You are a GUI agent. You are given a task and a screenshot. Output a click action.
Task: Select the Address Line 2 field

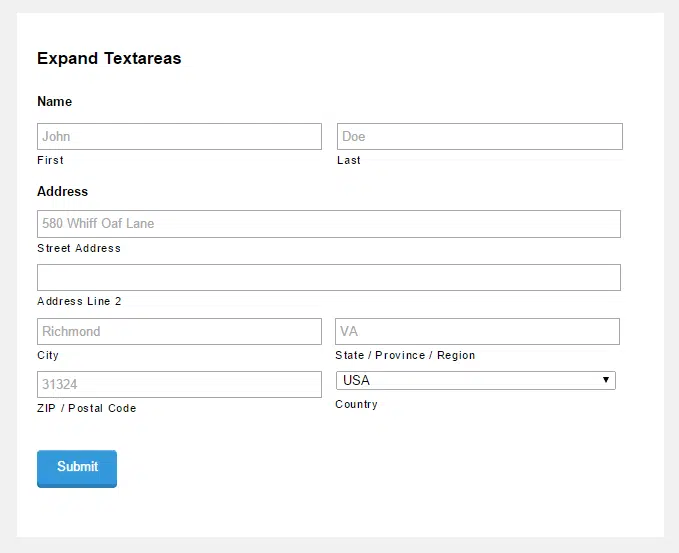pos(329,277)
